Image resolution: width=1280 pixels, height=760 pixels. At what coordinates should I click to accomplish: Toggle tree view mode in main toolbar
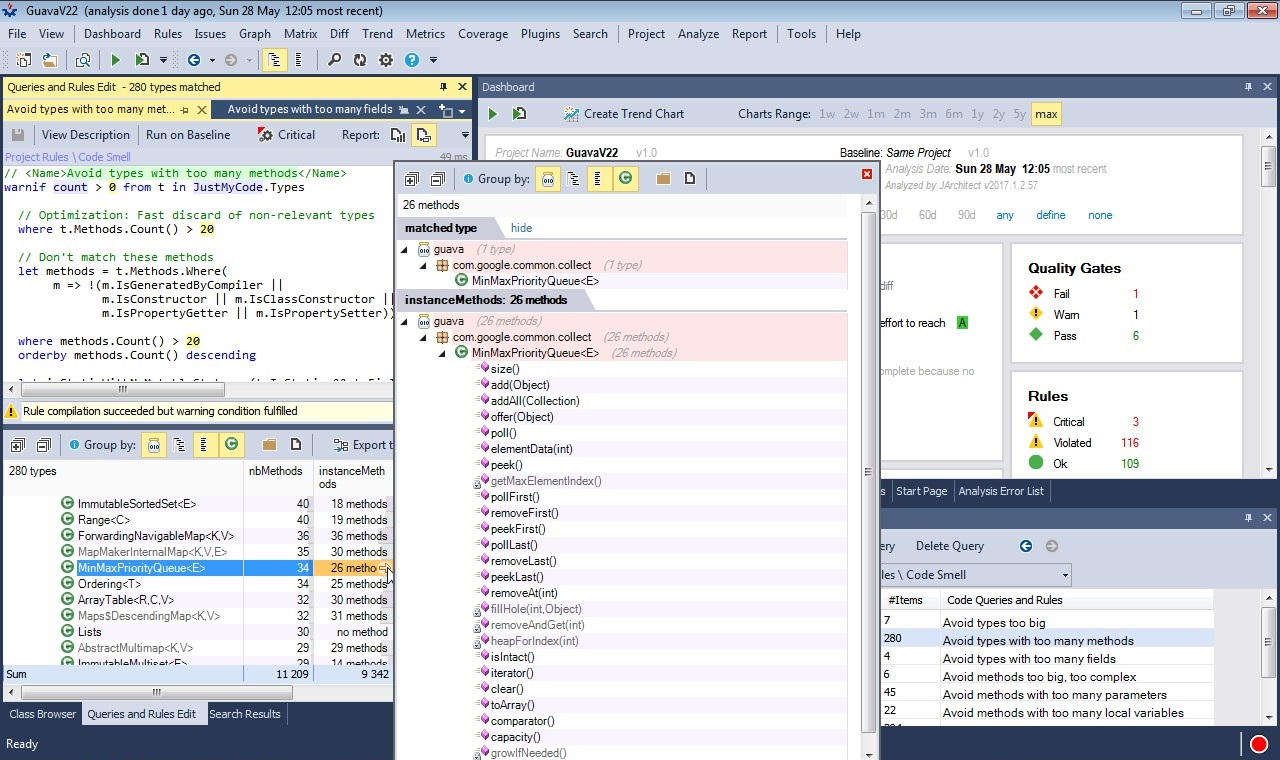tap(273, 60)
